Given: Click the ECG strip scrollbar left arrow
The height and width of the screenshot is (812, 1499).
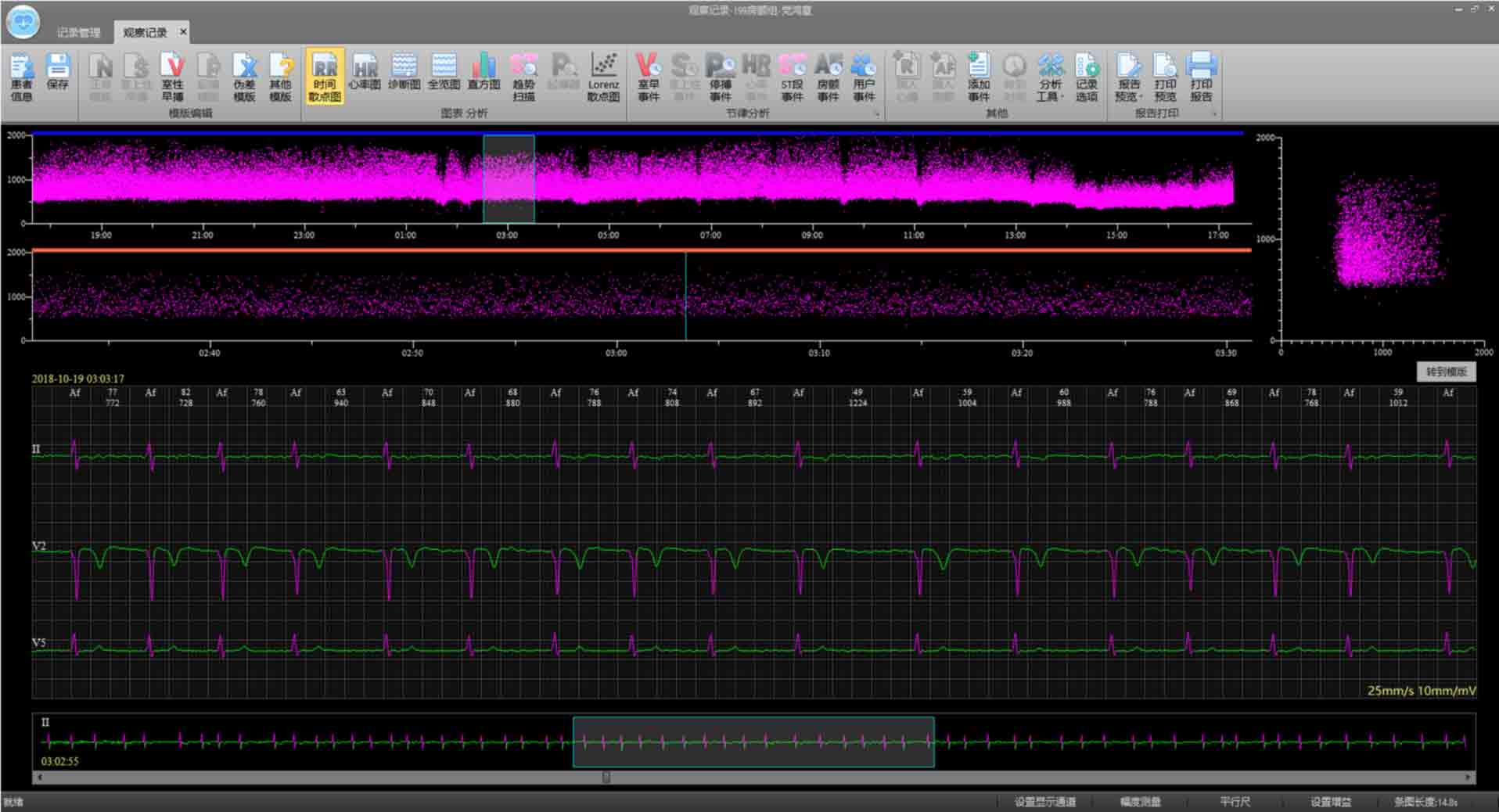Looking at the screenshot, I should [x=39, y=778].
